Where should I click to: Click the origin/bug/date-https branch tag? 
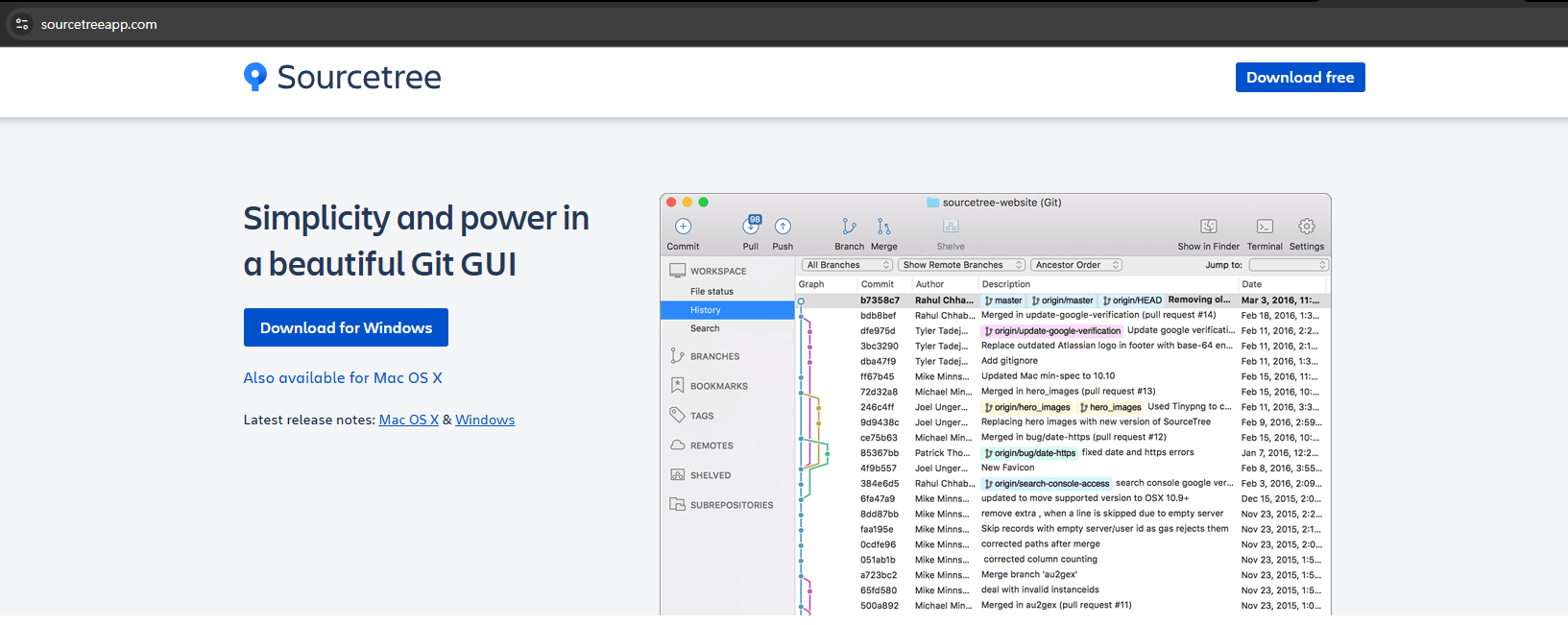click(1030, 453)
